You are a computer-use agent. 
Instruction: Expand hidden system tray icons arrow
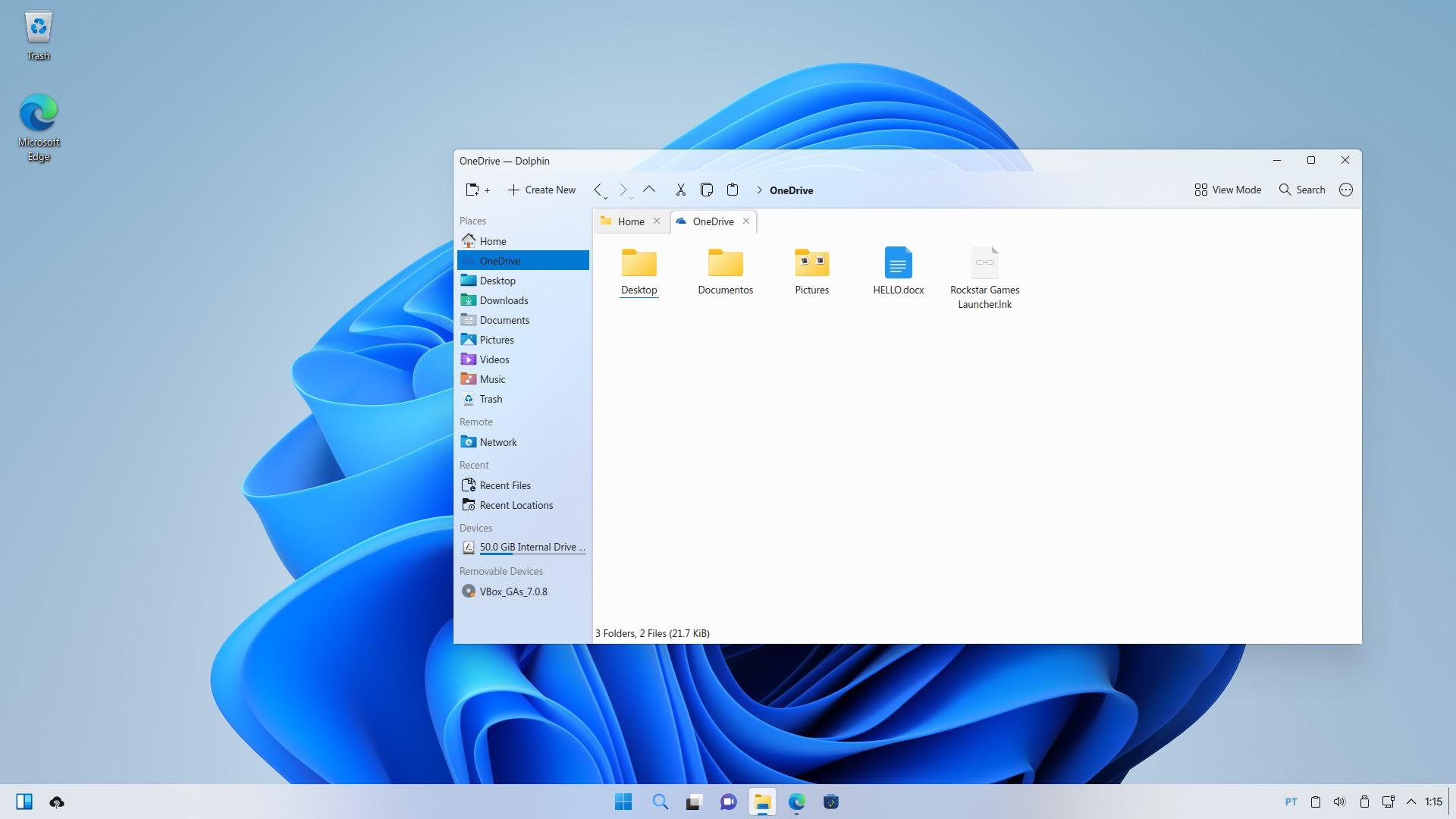(x=1411, y=802)
